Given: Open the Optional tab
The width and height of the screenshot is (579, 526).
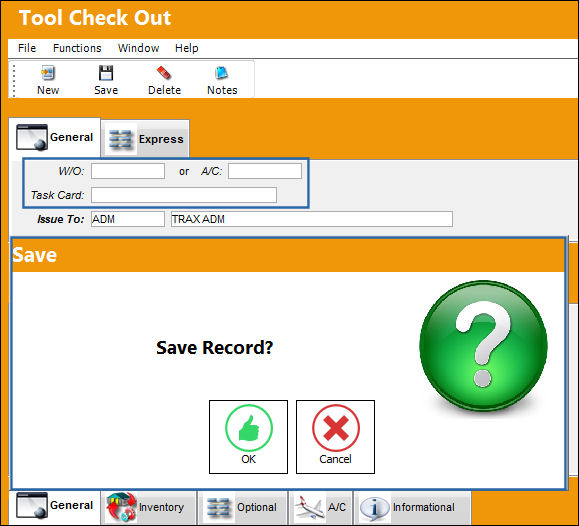Looking at the screenshot, I should pyautogui.click(x=243, y=507).
